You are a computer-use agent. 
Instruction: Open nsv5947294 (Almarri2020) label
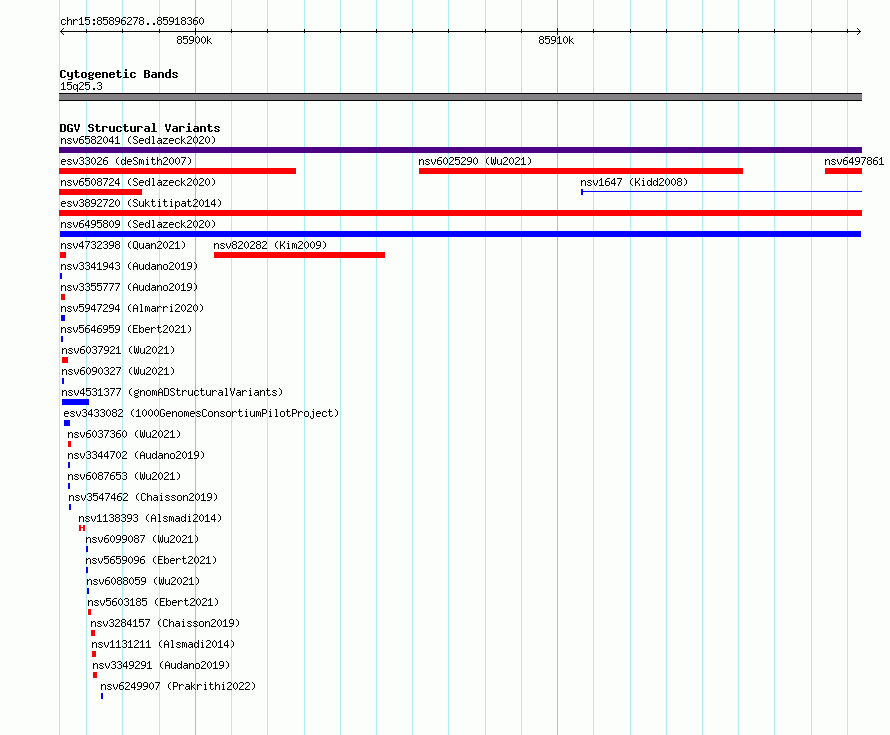point(132,308)
